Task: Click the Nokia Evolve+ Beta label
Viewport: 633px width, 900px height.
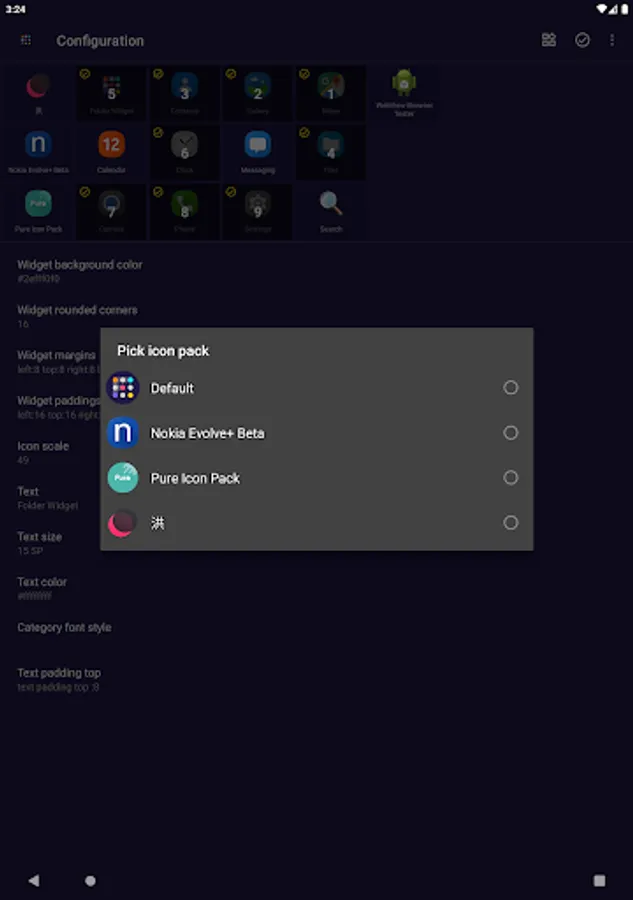Action: click(x=207, y=433)
